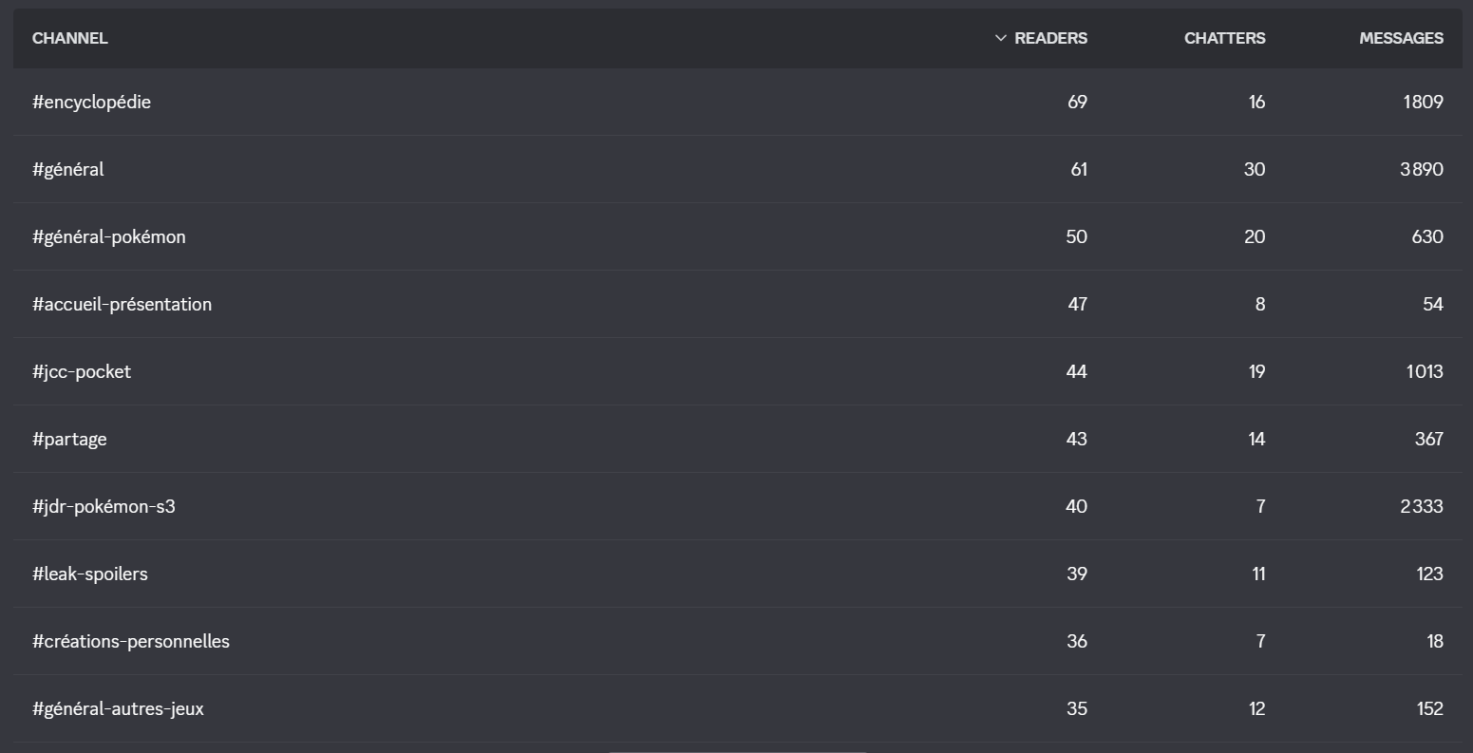The image size is (1473, 753).
Task: Open the #encyclopédie channel row
Action: 736,102
